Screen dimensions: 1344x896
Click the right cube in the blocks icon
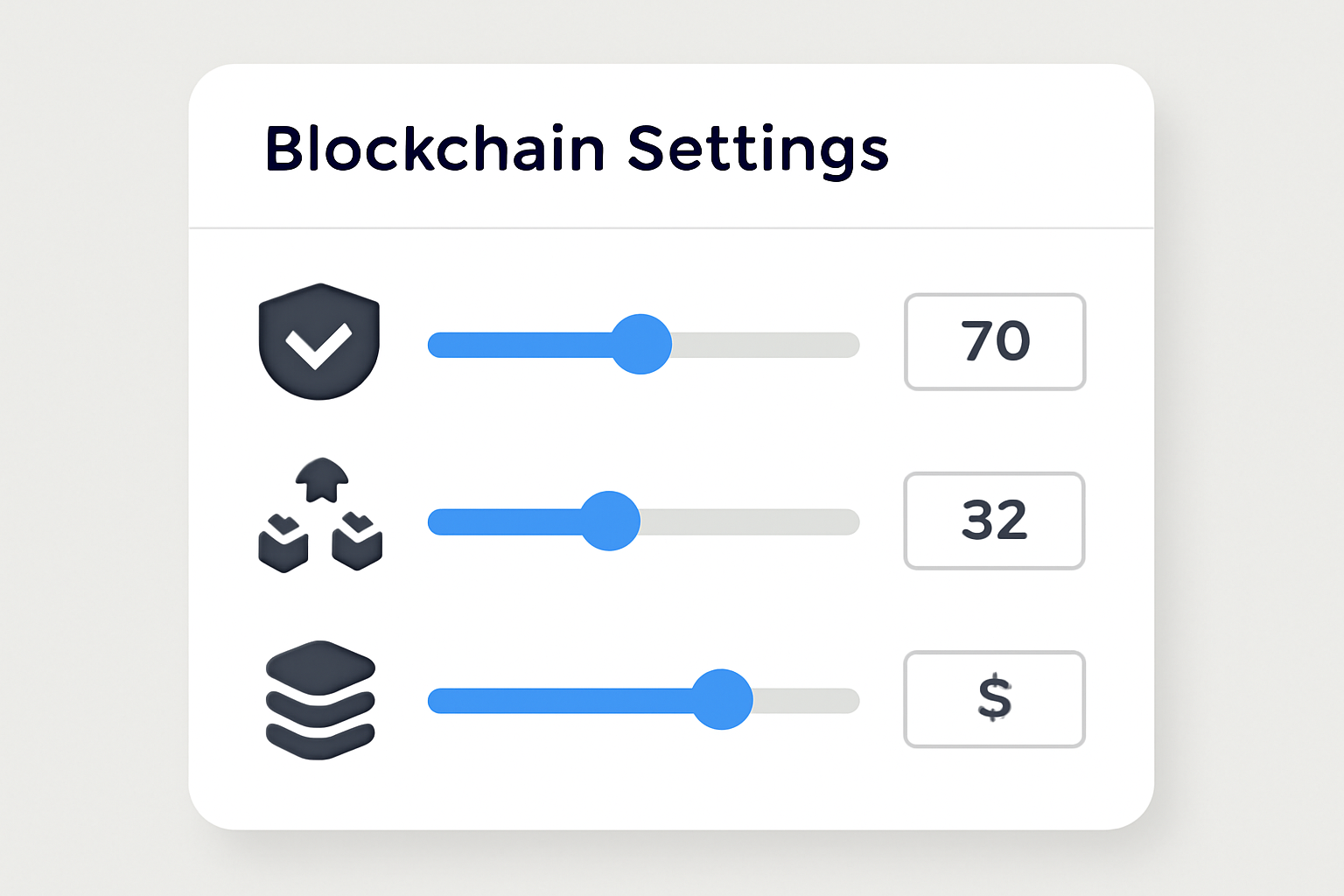coord(357,542)
